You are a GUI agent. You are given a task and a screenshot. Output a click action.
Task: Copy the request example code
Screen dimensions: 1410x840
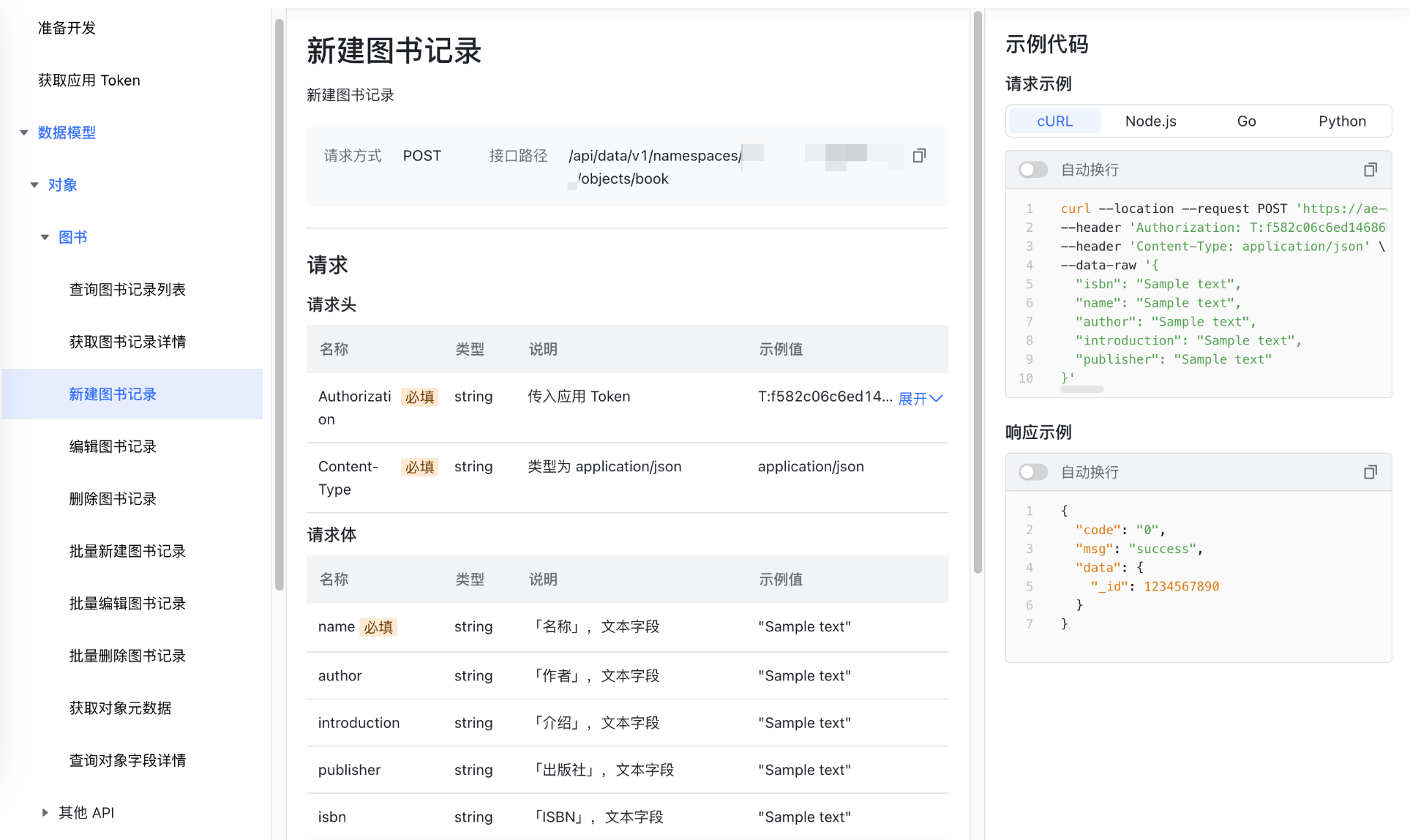(1370, 170)
